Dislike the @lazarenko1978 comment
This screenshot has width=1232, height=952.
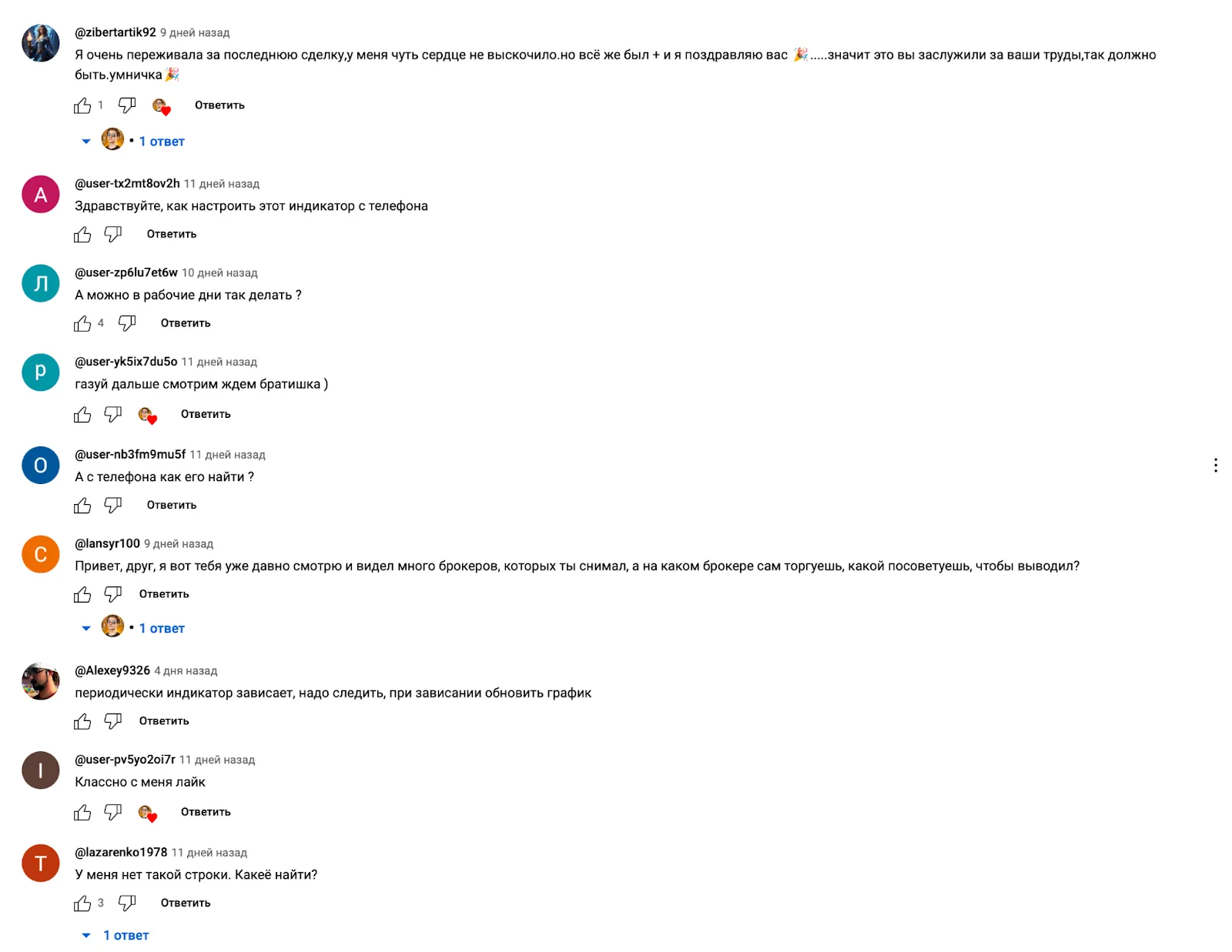click(x=127, y=903)
